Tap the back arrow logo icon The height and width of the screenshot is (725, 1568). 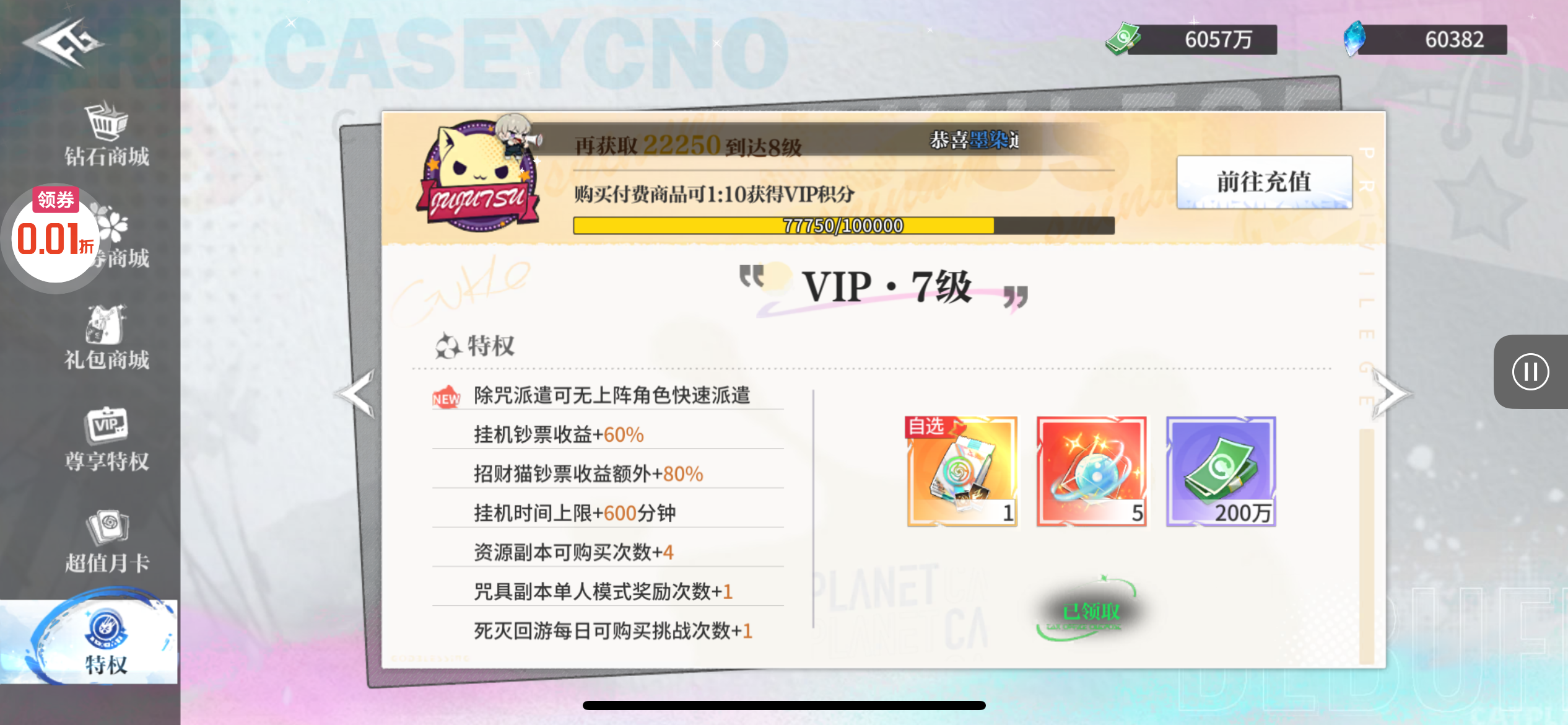pos(63,42)
